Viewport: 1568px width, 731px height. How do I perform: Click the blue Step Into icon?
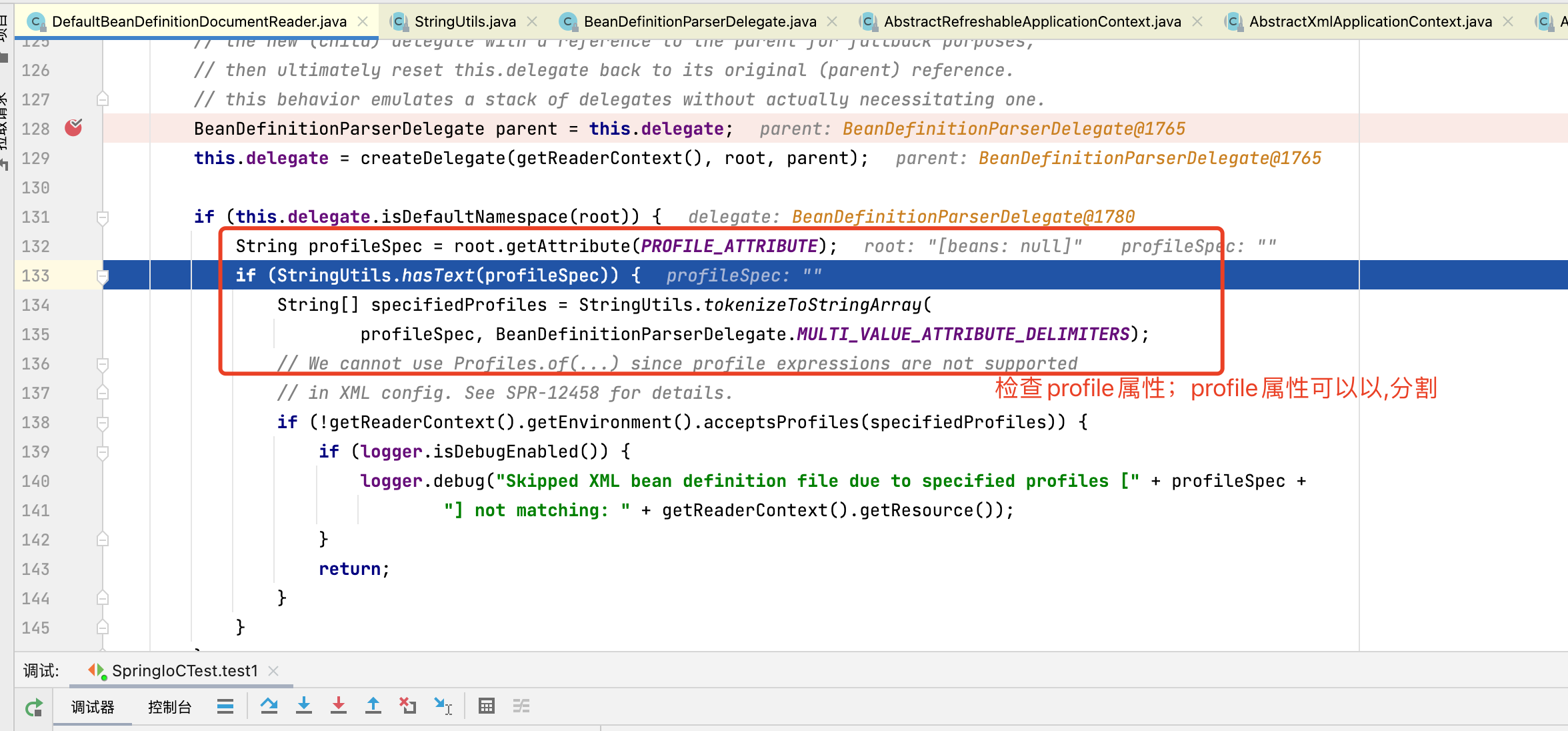tap(304, 706)
